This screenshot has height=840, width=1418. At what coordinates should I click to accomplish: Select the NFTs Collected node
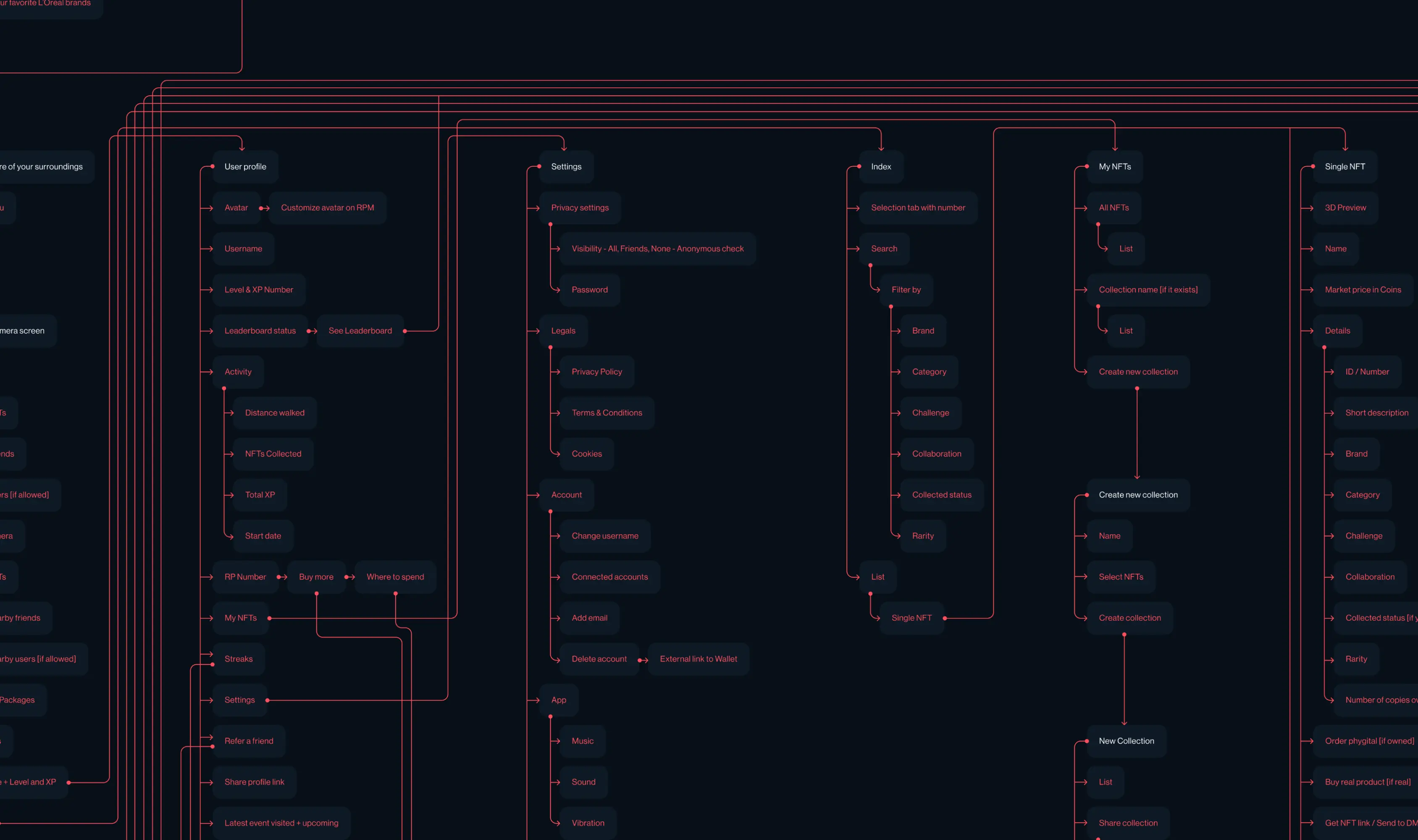273,454
